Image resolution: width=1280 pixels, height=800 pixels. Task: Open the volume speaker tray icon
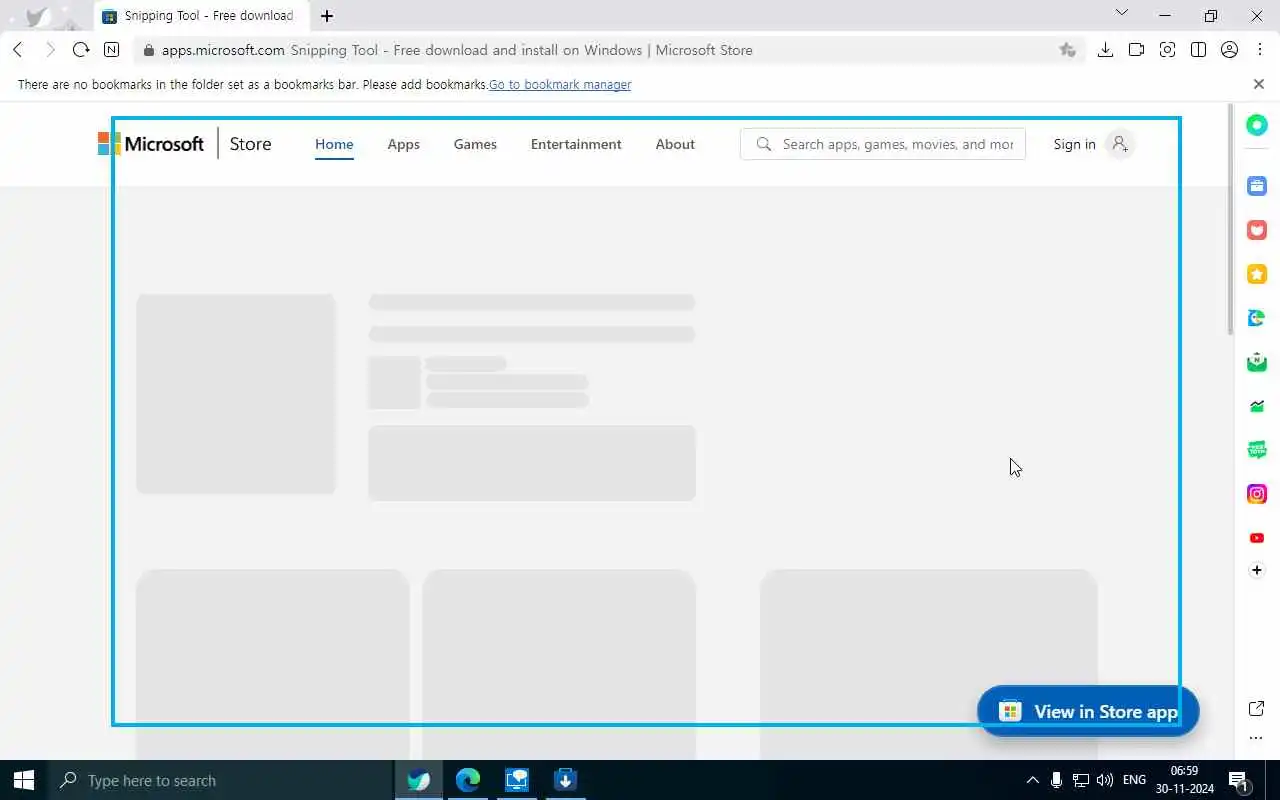(1105, 780)
